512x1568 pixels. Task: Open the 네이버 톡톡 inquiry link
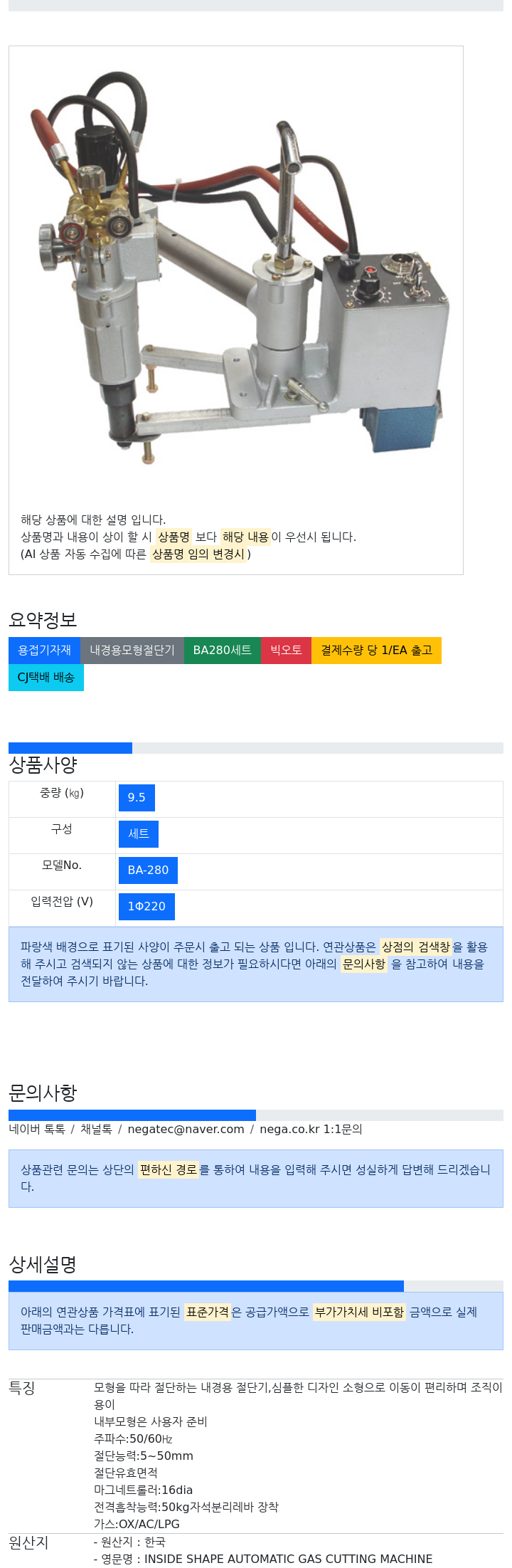tap(37, 1129)
